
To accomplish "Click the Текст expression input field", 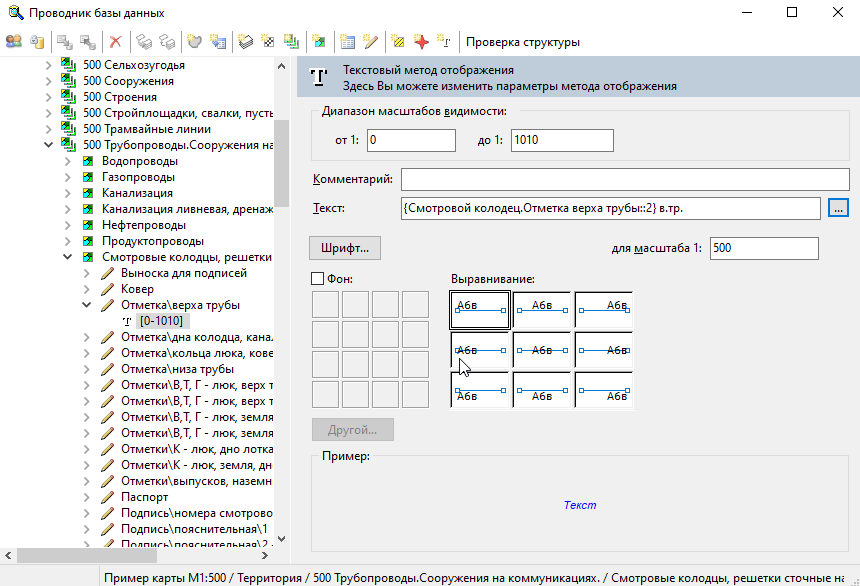I will tap(610, 209).
